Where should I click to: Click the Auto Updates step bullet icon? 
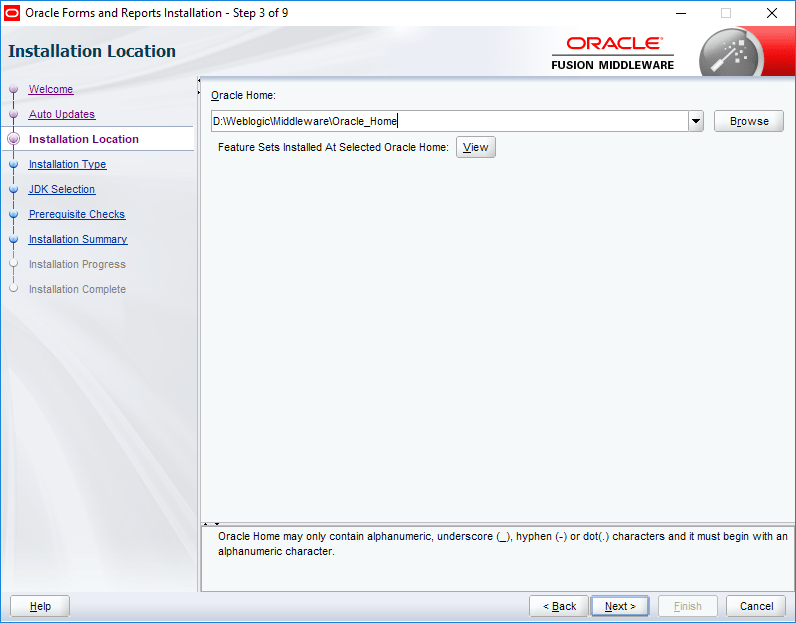14,114
